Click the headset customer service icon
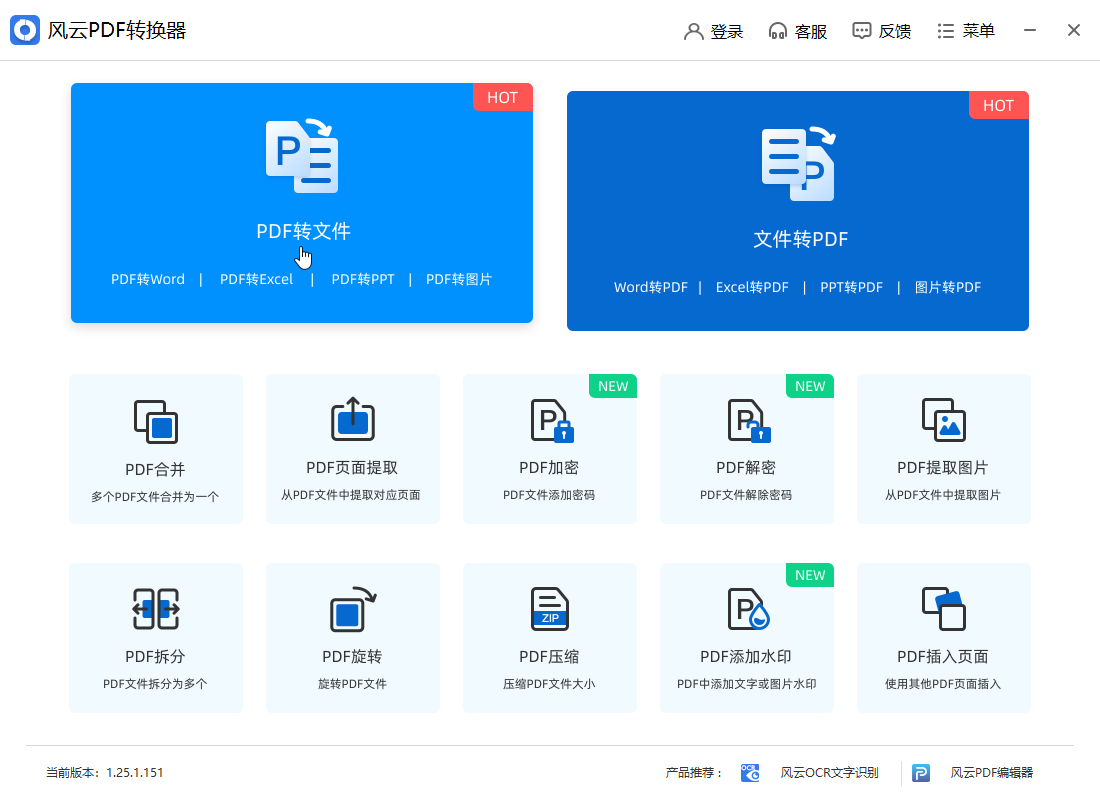 tap(777, 31)
